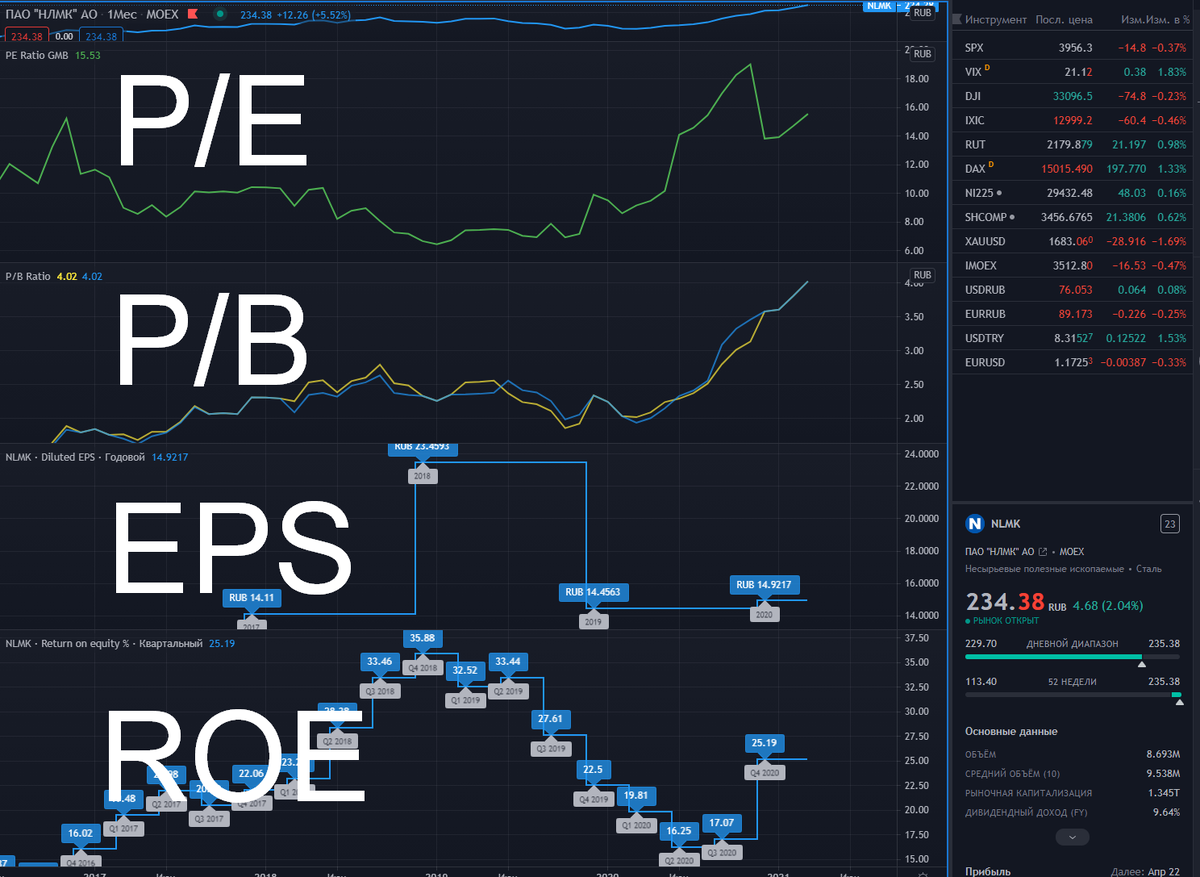Click the watchlist column flag icon before Инструмент

958,19
